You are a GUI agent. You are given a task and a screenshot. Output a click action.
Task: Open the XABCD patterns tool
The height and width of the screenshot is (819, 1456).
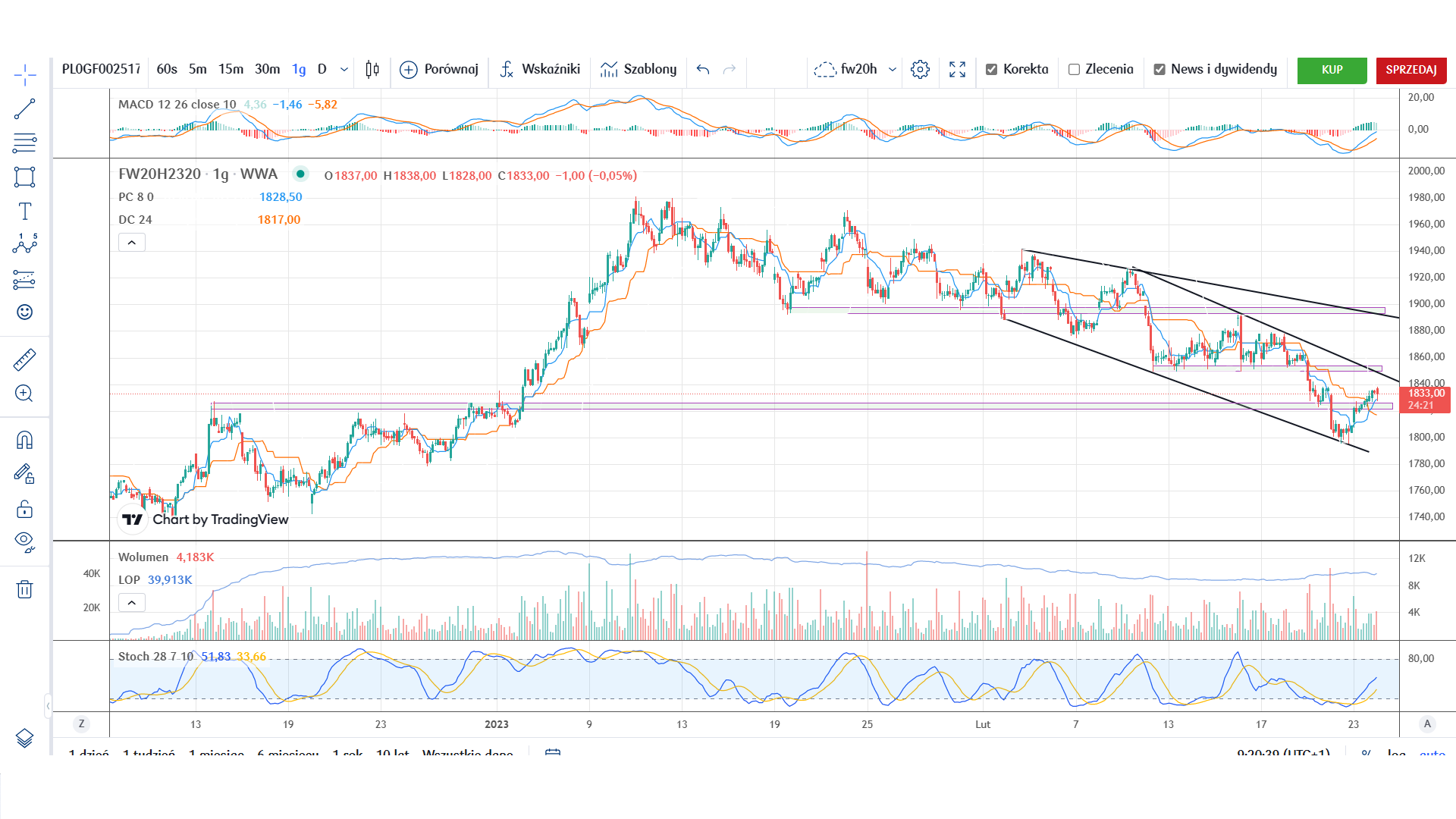[x=24, y=243]
